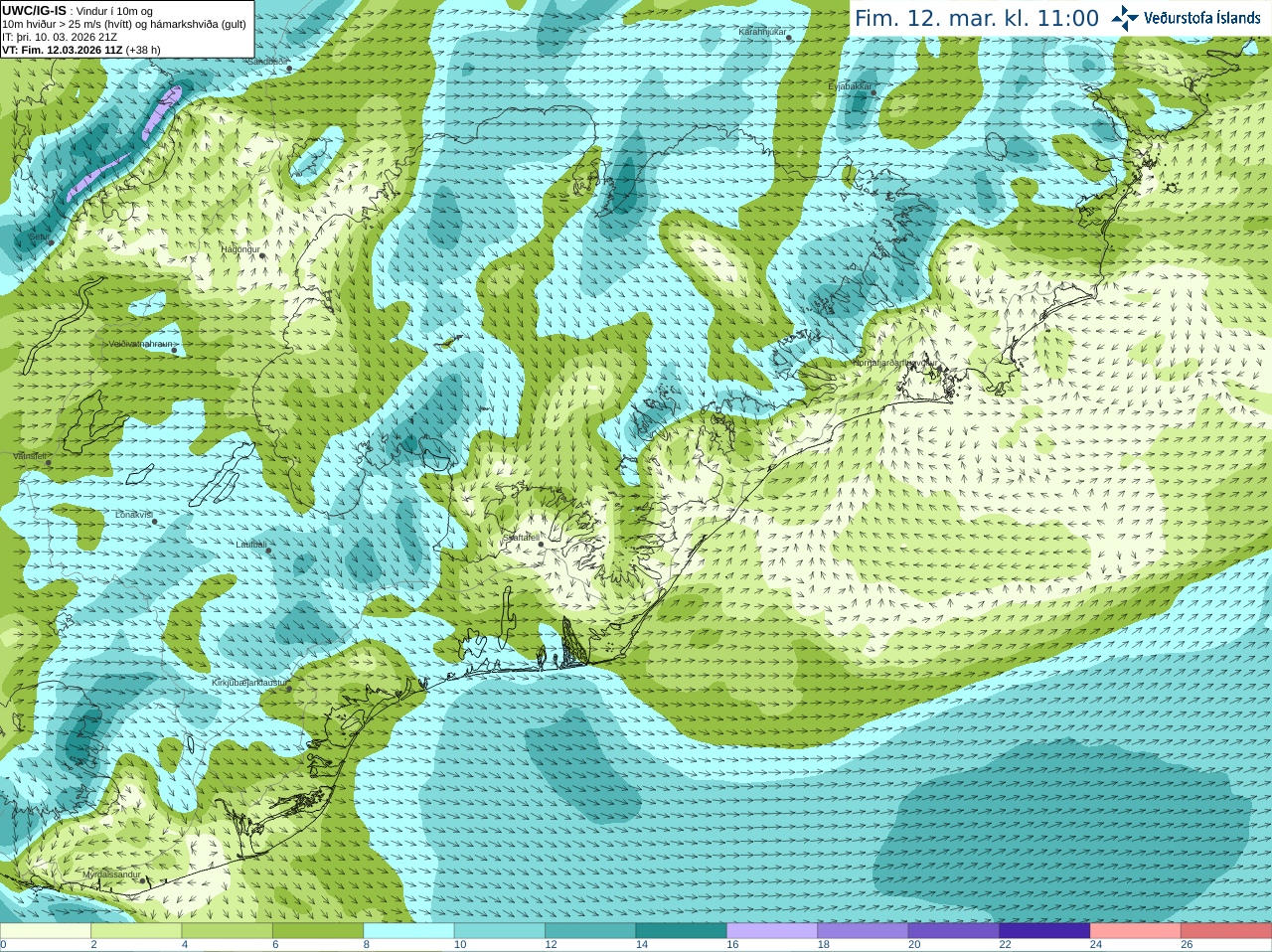The height and width of the screenshot is (952, 1272).
Task: Pick the 8–10 m/s pale cyan legend swatch
Action: (408, 931)
